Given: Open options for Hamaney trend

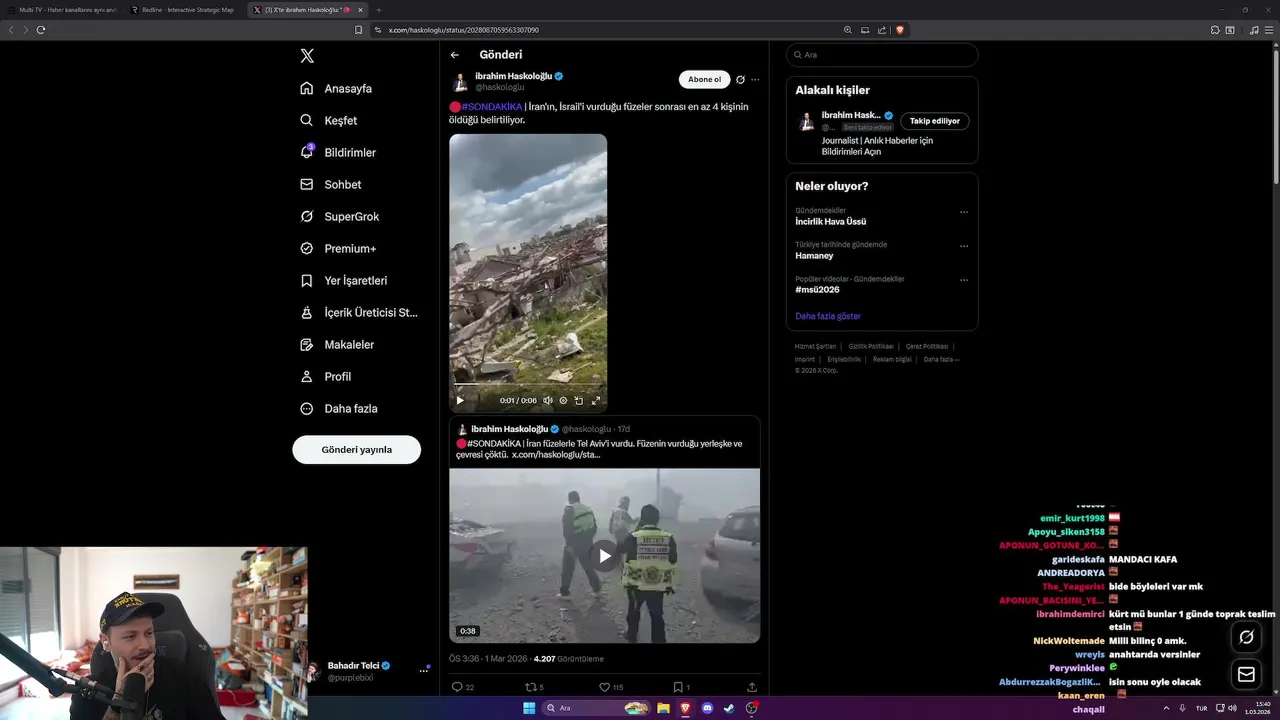Looking at the screenshot, I should 964,246.
